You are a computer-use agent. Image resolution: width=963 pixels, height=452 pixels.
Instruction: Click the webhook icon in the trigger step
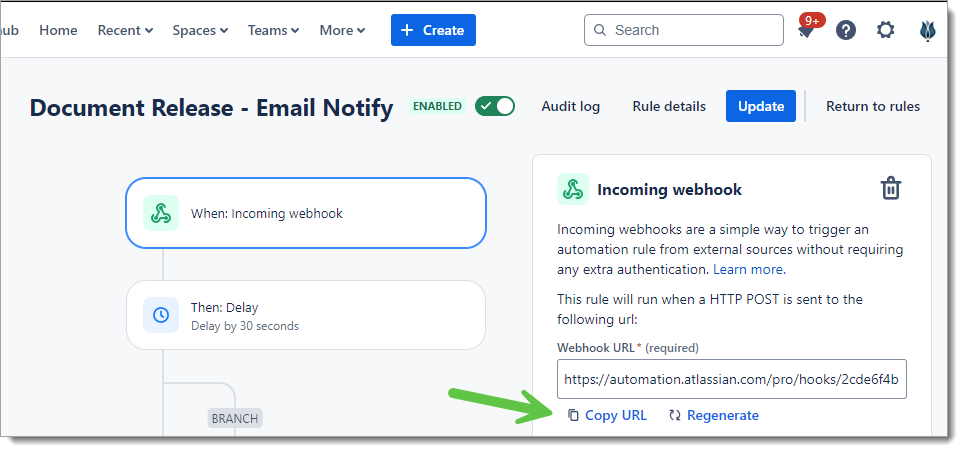point(160,213)
